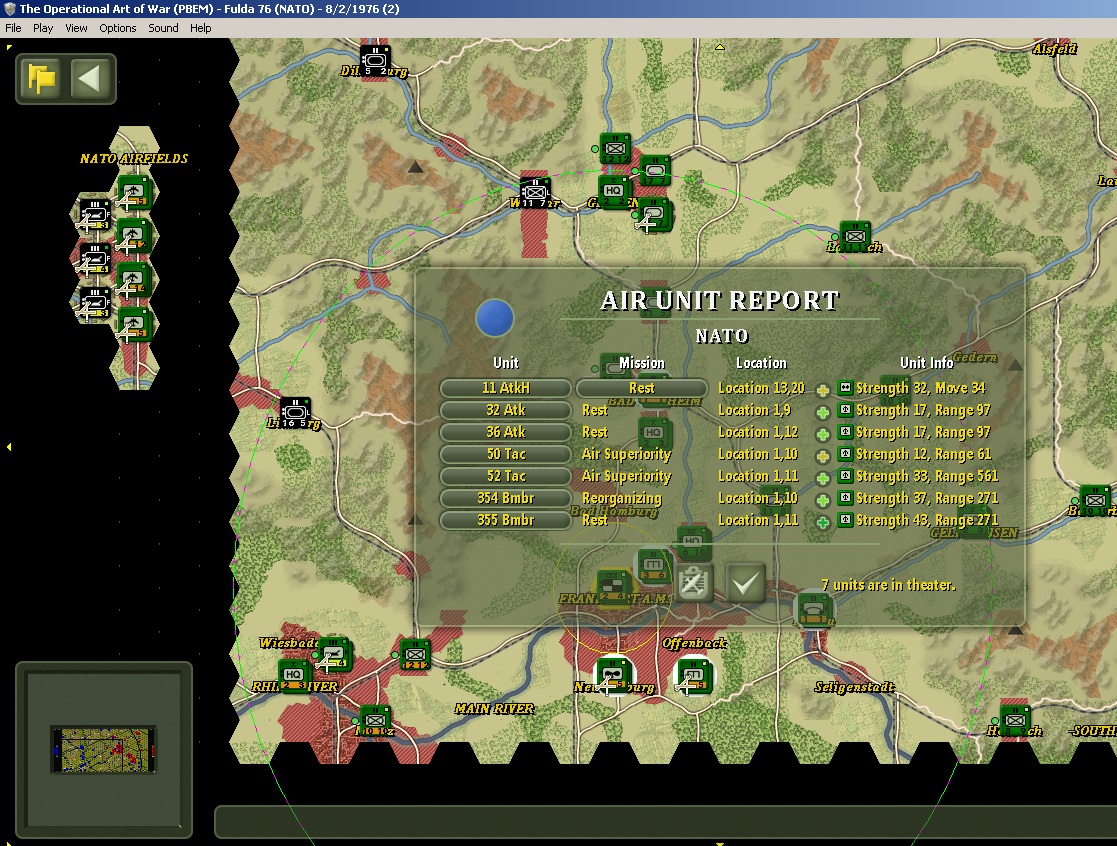This screenshot has height=846, width=1117.
Task: Click 'Air Superiority' mission for 52 Tac
Action: 626,476
